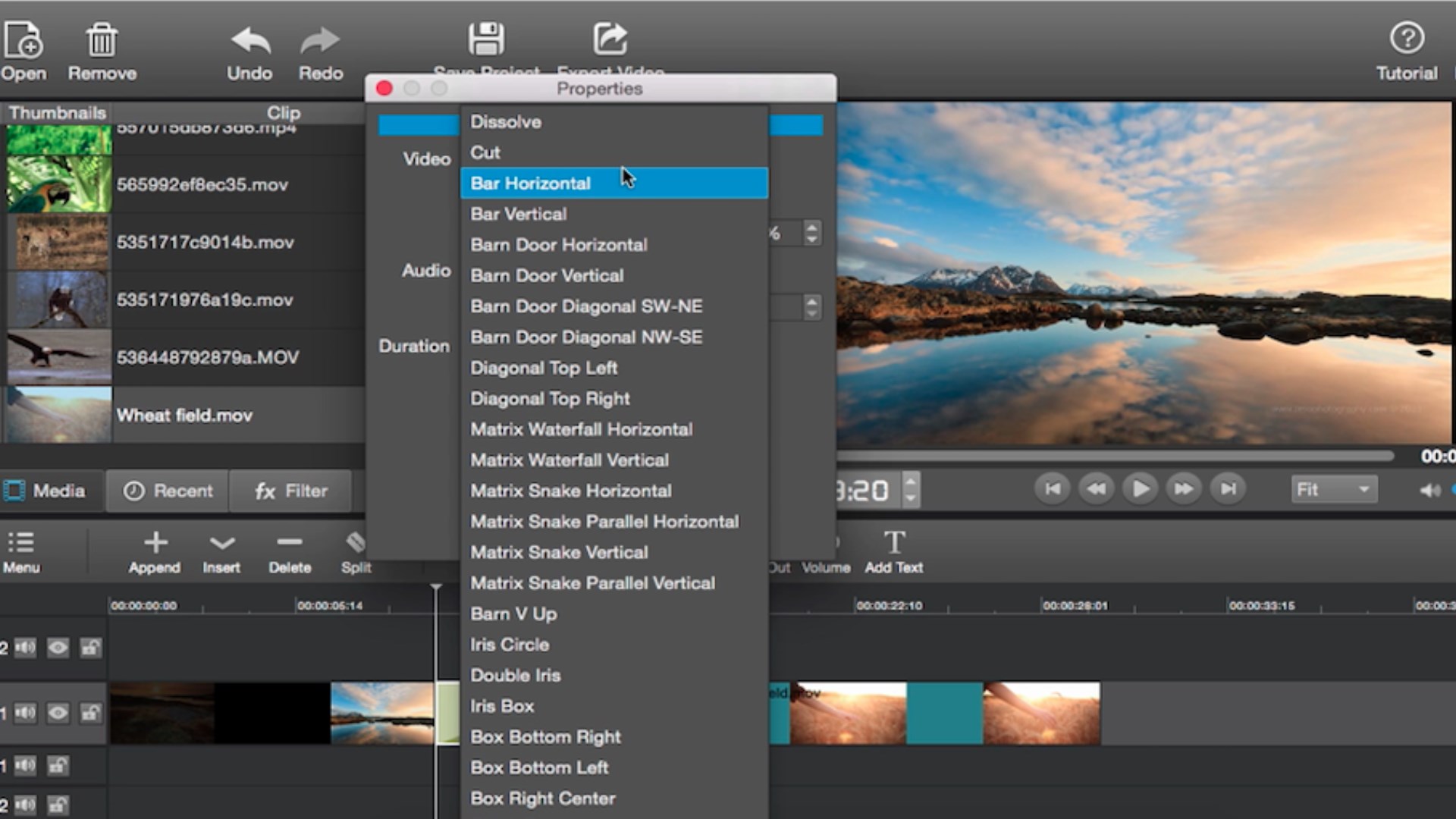1456x819 pixels.
Task: Click the Append plus icon
Action: pos(155,543)
